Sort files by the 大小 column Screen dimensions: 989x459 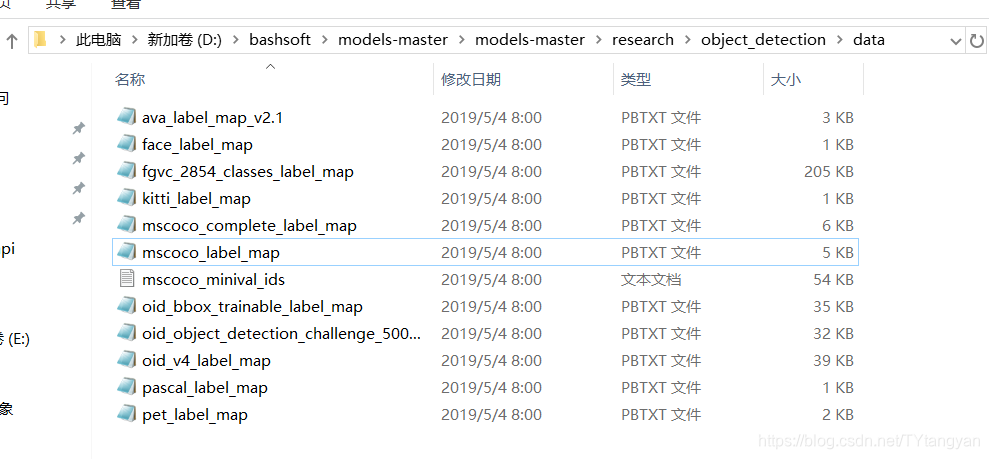[786, 79]
